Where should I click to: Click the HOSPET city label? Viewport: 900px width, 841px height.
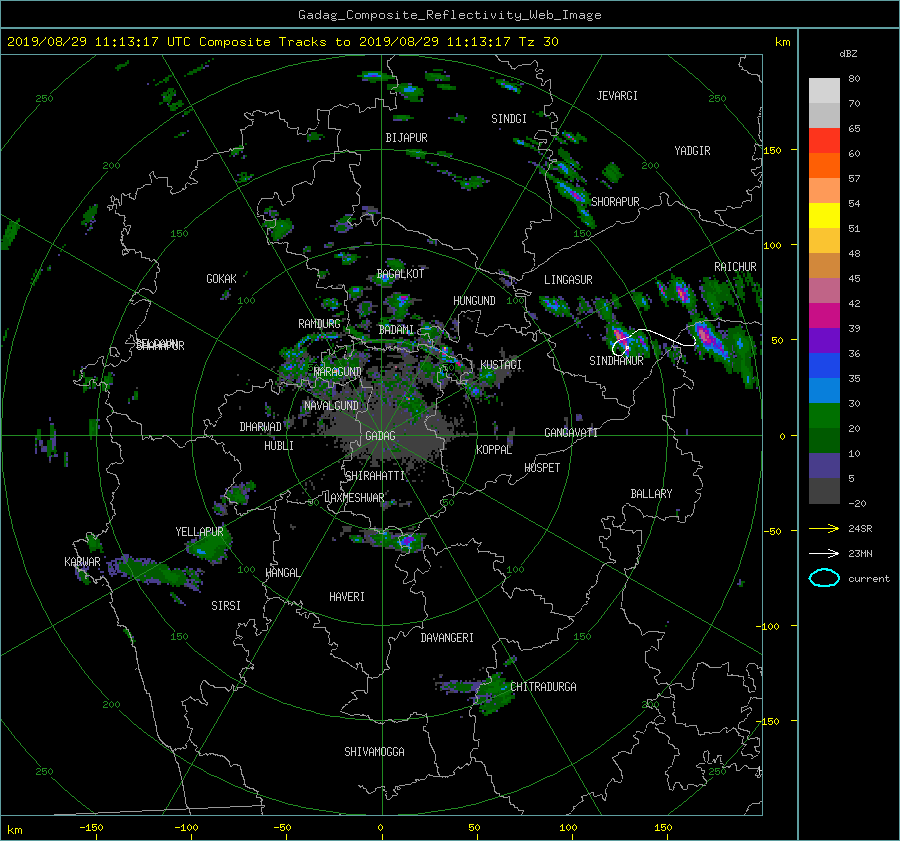(542, 468)
